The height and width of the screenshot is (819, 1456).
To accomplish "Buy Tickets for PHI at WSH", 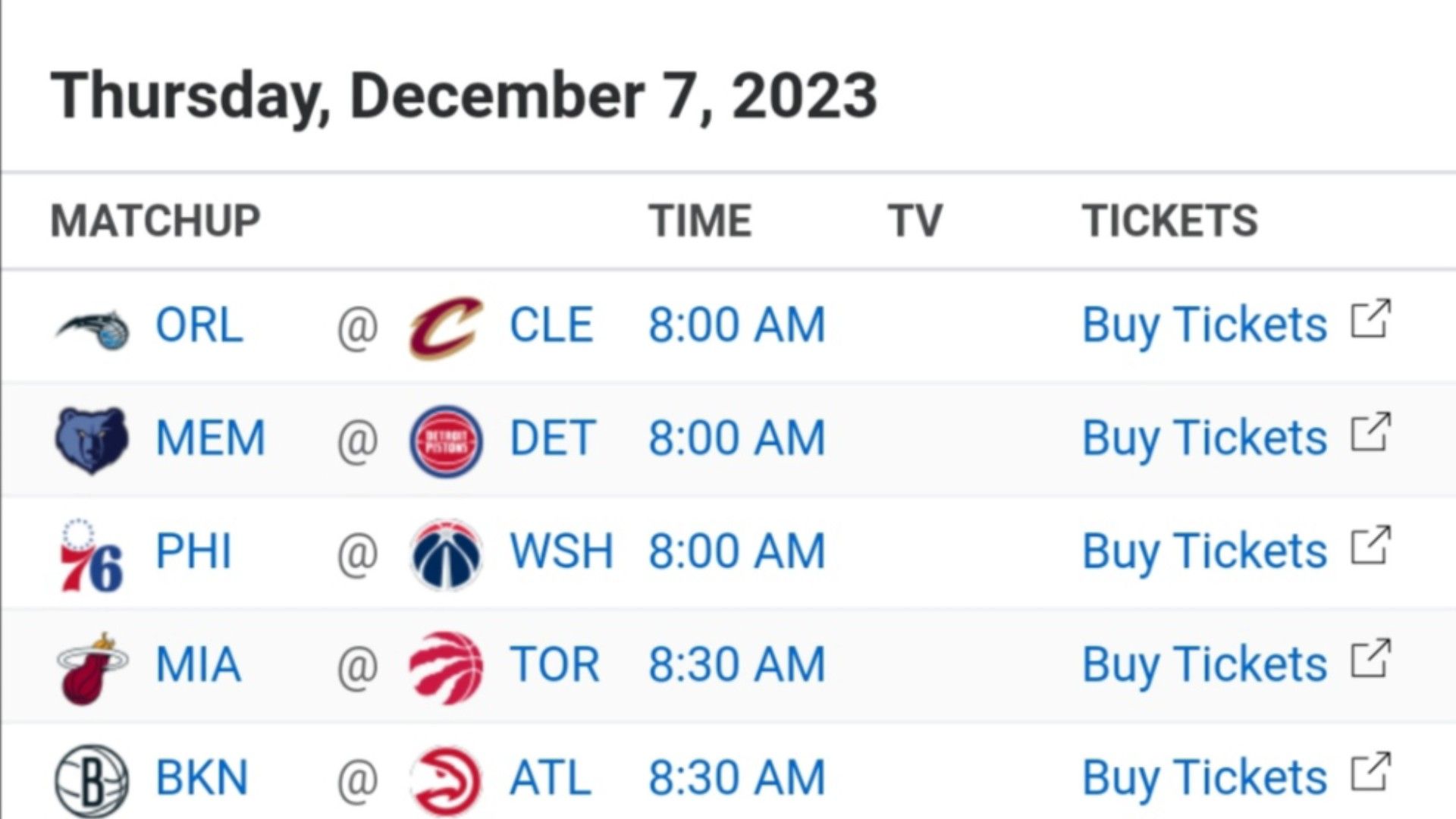I will 1204,552.
